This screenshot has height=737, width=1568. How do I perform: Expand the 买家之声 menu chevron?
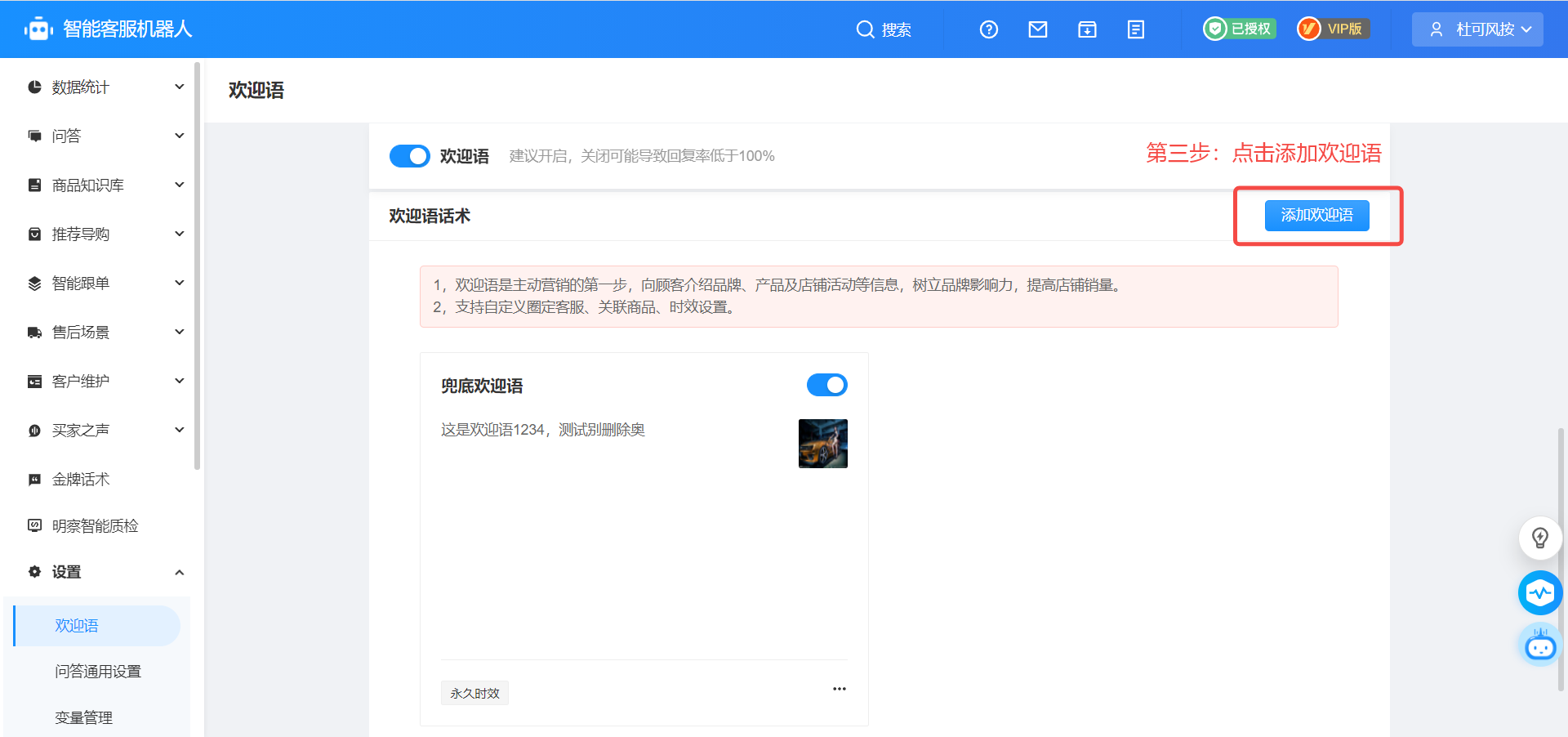tap(180, 430)
